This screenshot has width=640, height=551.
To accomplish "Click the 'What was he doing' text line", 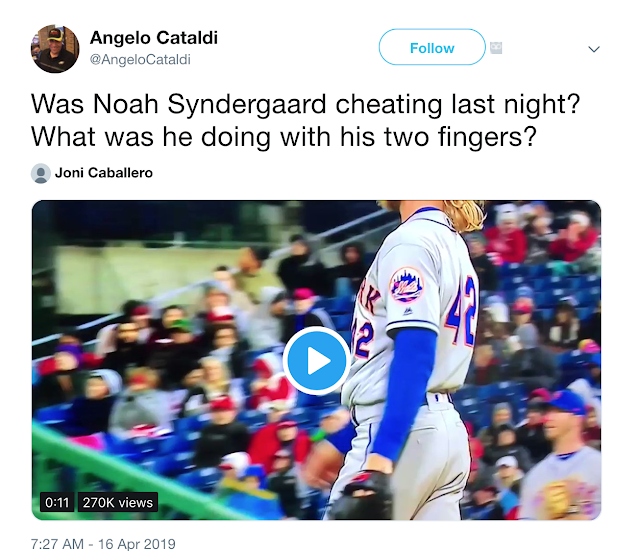I will [284, 136].
